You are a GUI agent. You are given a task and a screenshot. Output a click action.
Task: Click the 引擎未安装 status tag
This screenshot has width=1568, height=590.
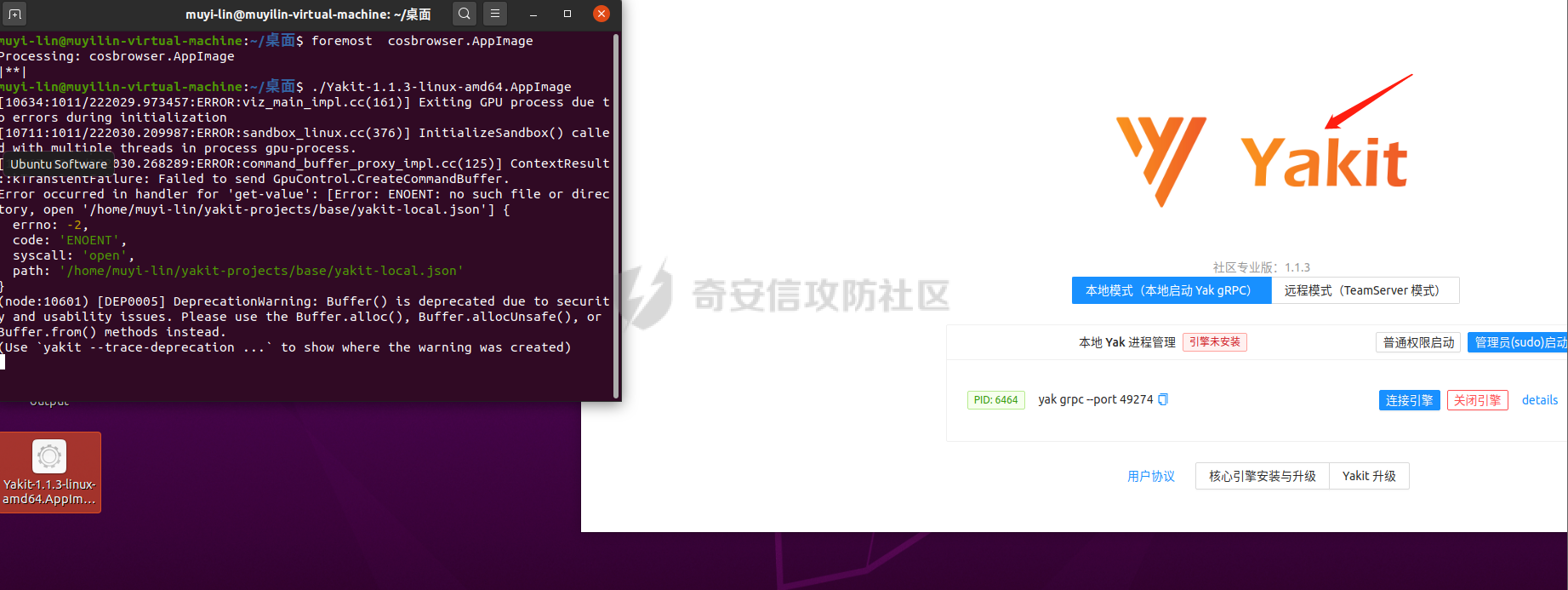click(x=1214, y=342)
